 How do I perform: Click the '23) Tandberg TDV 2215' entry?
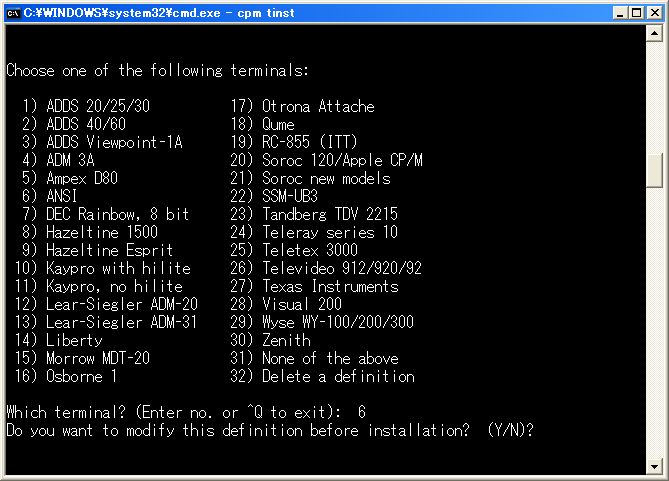pos(314,214)
